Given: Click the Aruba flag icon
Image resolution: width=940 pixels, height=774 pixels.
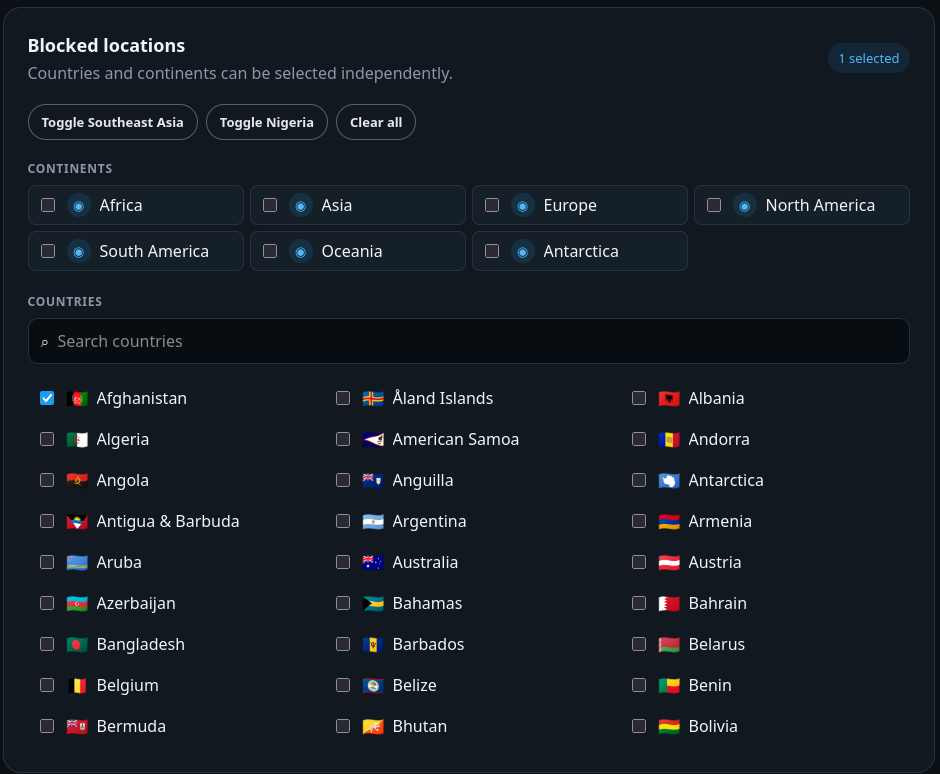Looking at the screenshot, I should [x=77, y=562].
